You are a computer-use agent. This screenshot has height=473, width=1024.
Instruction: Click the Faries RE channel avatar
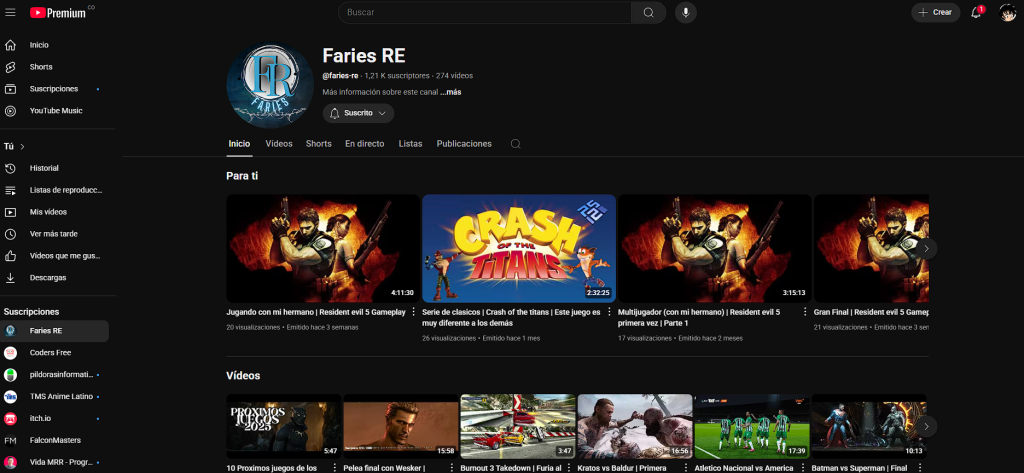click(270, 85)
